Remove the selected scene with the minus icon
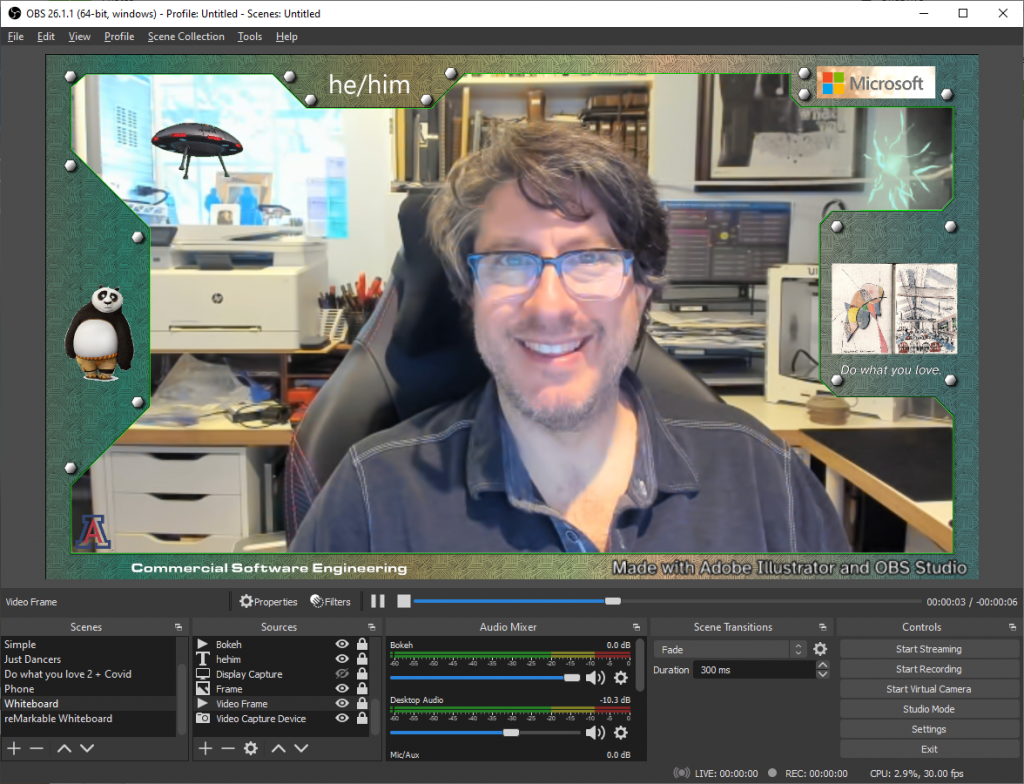The width and height of the screenshot is (1024, 784). point(37,748)
